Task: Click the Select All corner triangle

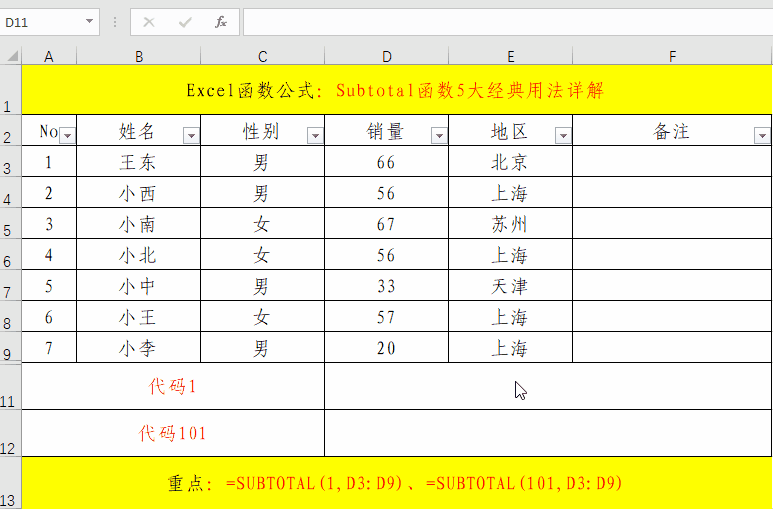Action: point(12,55)
